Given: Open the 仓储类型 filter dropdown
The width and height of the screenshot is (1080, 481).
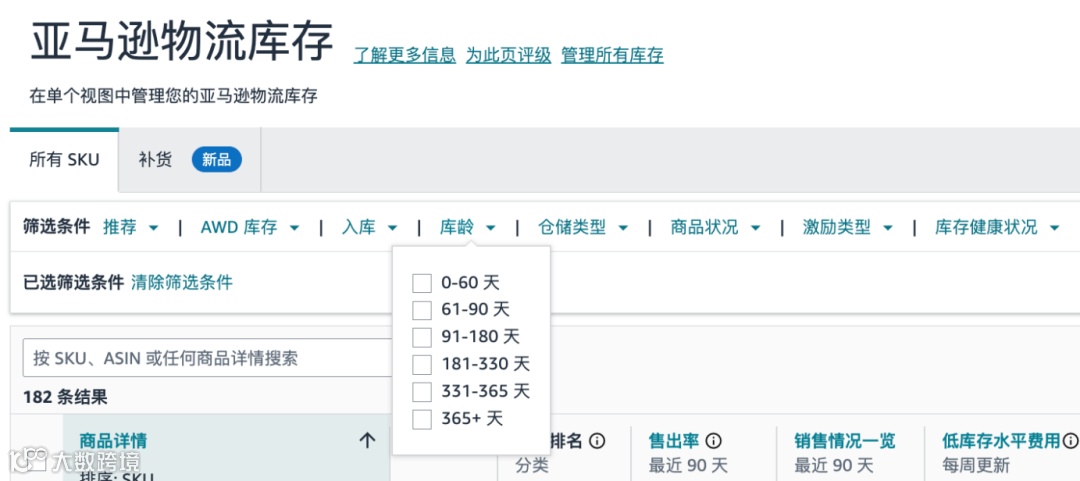Looking at the screenshot, I should (x=583, y=227).
